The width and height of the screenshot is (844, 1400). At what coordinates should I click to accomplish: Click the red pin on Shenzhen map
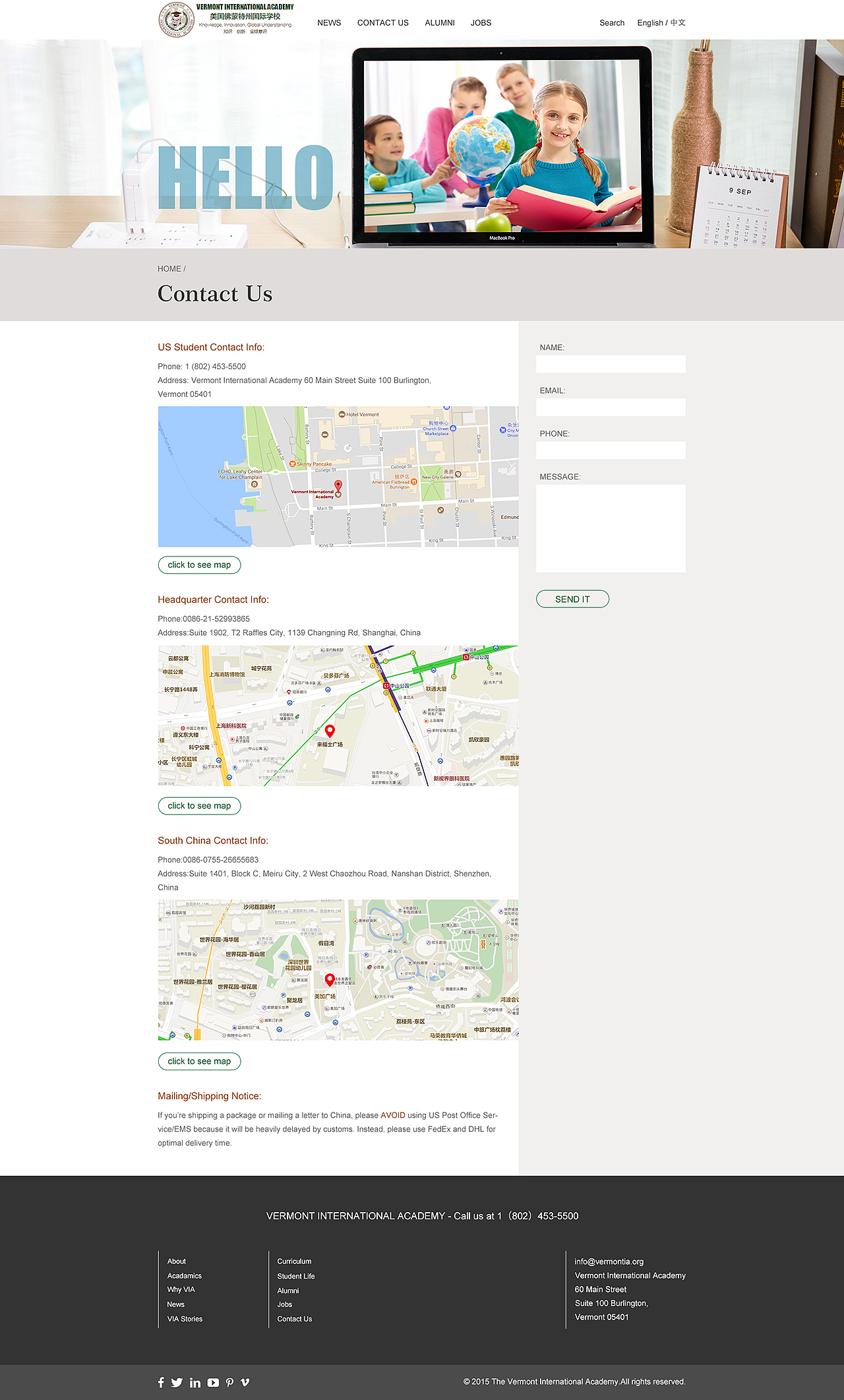coord(330,980)
